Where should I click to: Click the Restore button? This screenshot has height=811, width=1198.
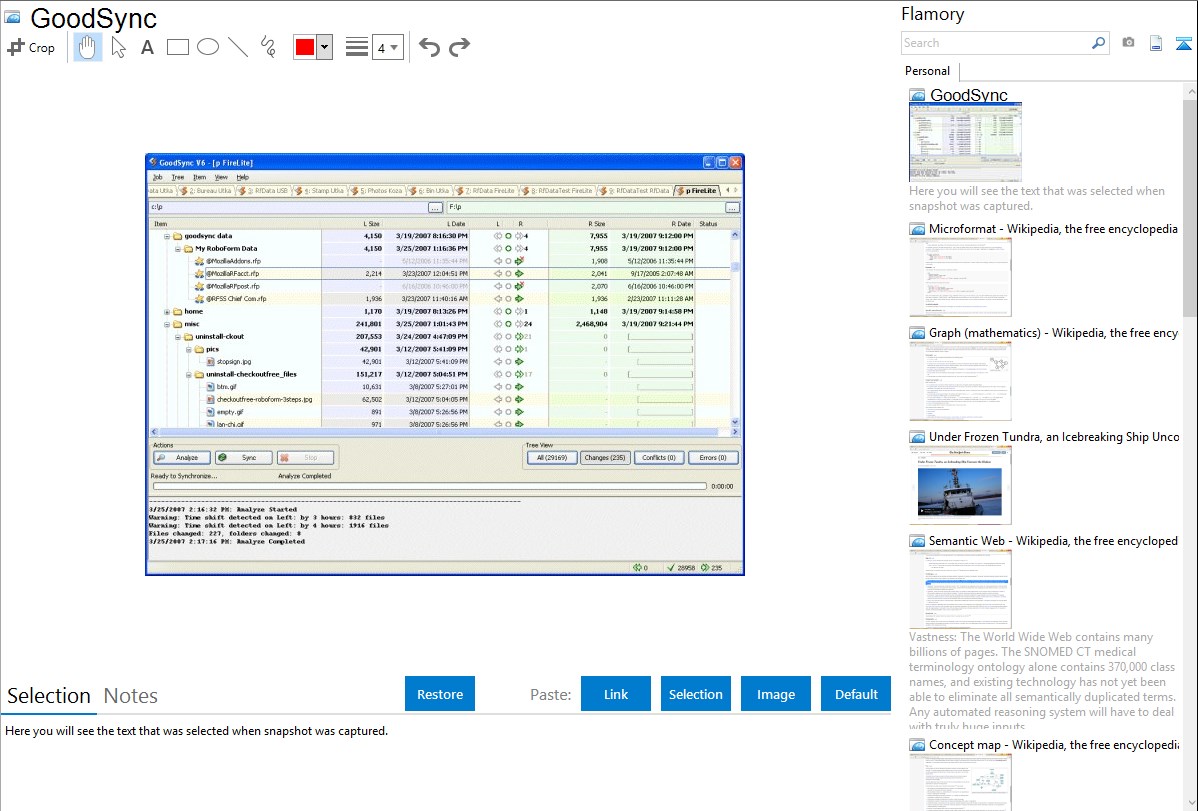click(440, 694)
